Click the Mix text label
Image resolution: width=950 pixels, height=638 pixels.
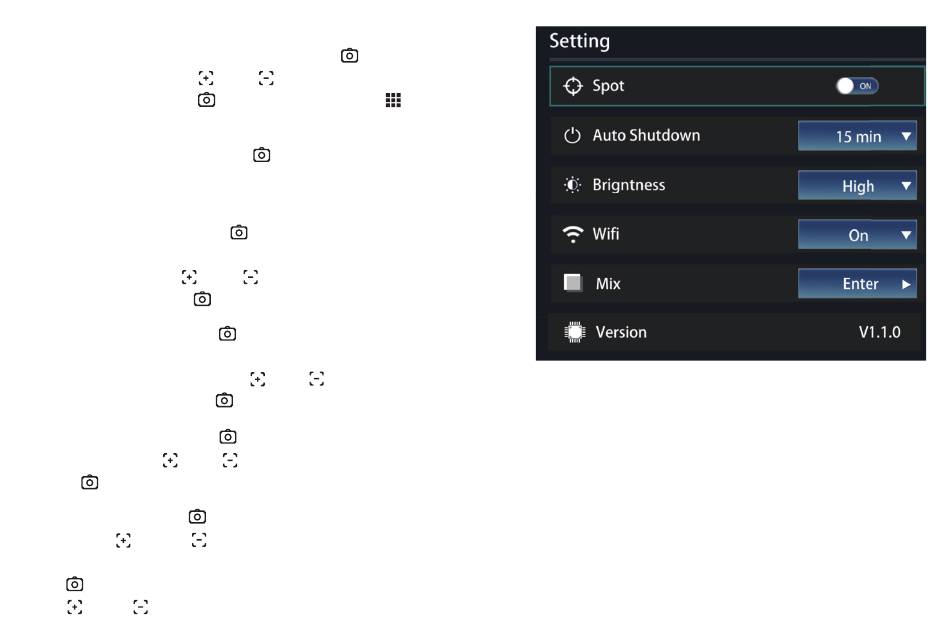(608, 284)
